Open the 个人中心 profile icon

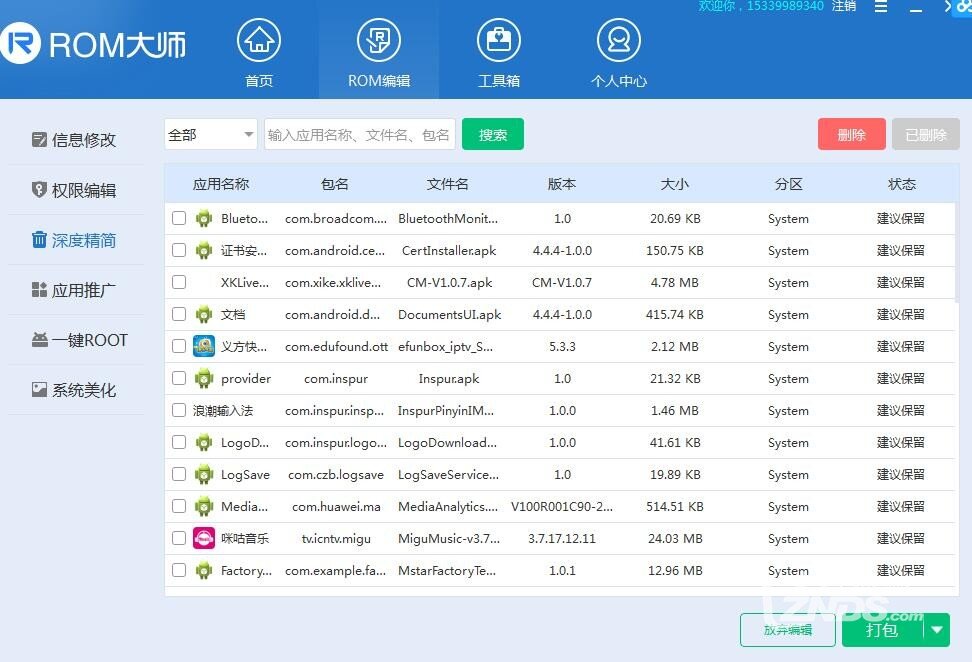[x=619, y=40]
